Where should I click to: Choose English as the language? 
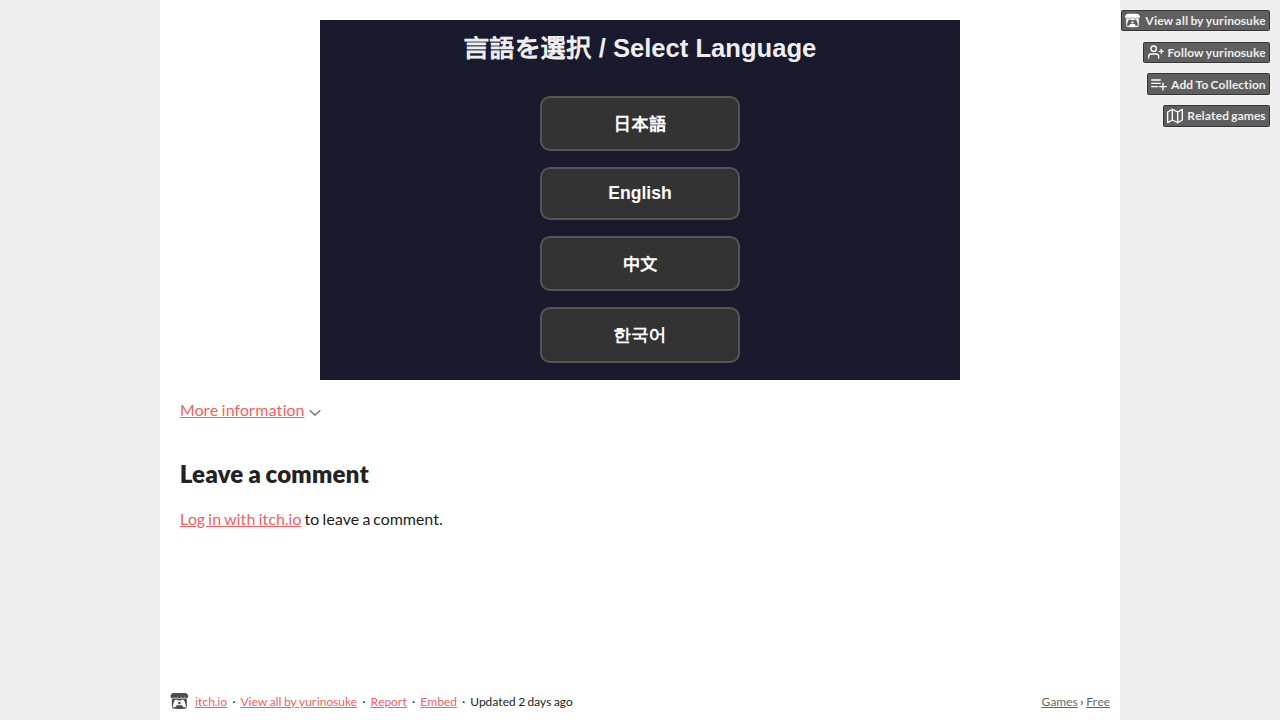coord(640,193)
